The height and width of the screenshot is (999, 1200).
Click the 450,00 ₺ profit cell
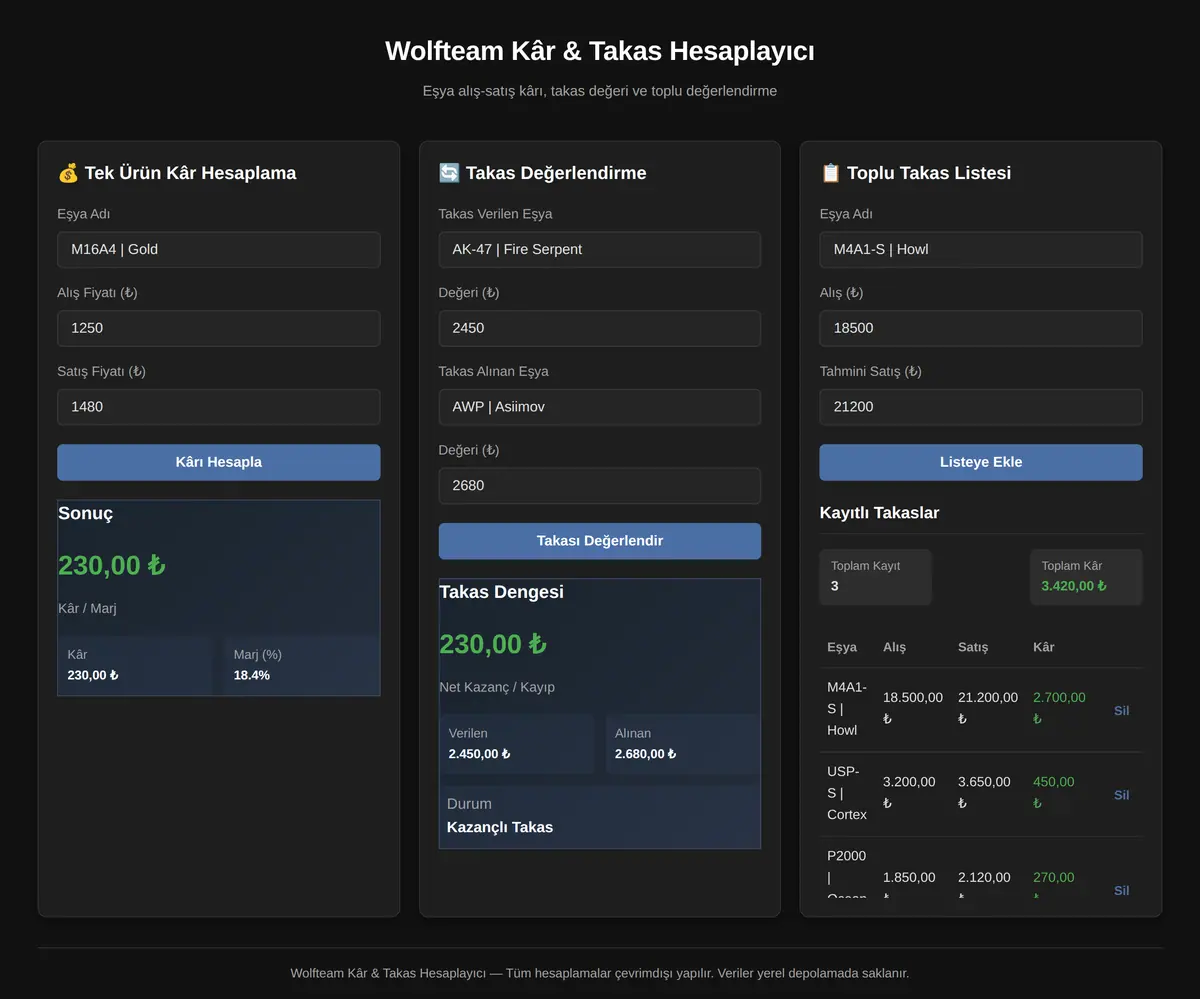pyautogui.click(x=1054, y=792)
